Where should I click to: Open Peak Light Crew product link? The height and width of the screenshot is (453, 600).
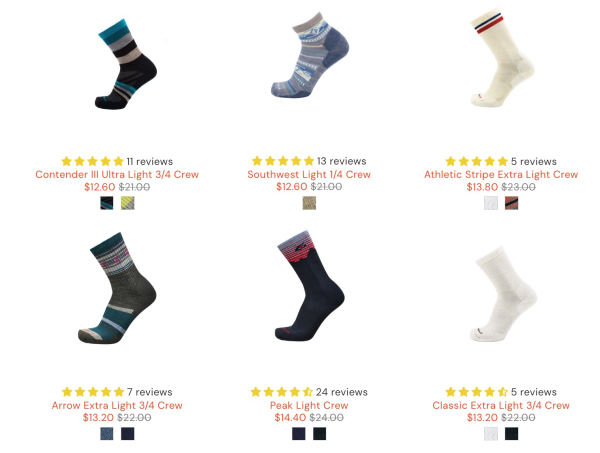(309, 405)
